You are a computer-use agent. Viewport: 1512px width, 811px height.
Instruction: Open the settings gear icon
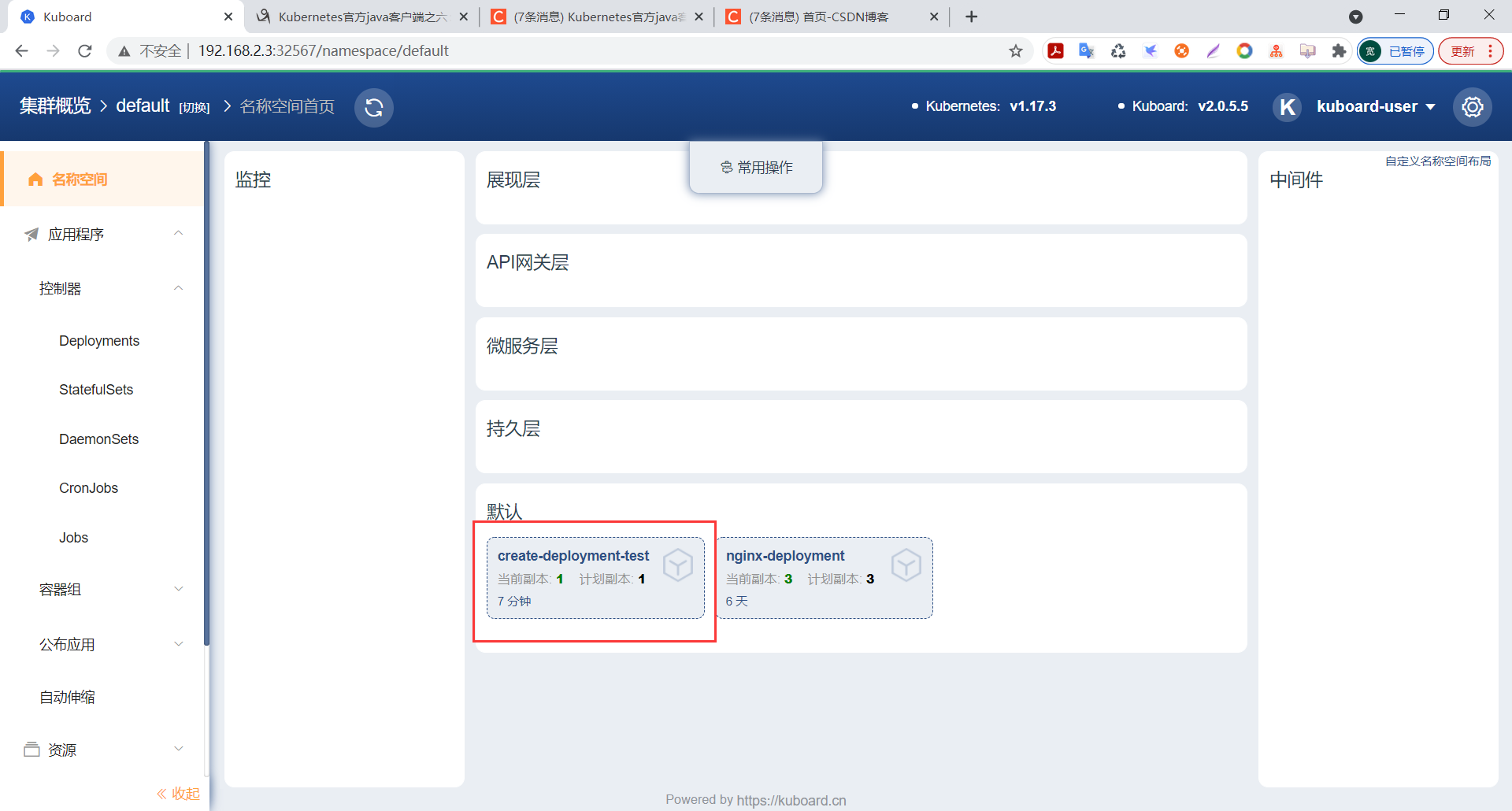point(1473,106)
